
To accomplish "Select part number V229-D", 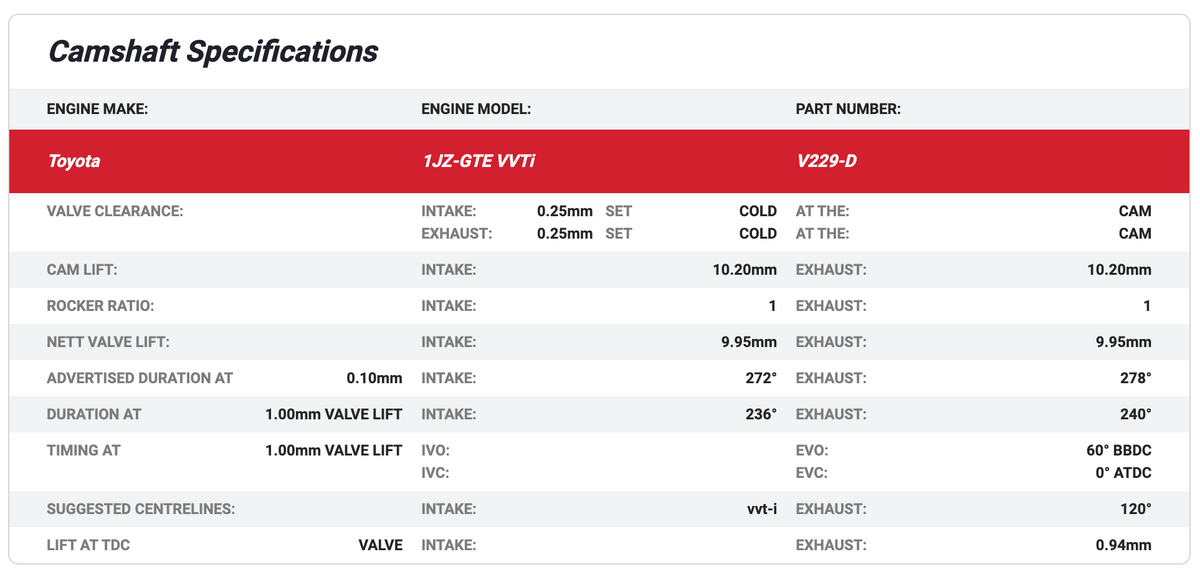I will [826, 161].
